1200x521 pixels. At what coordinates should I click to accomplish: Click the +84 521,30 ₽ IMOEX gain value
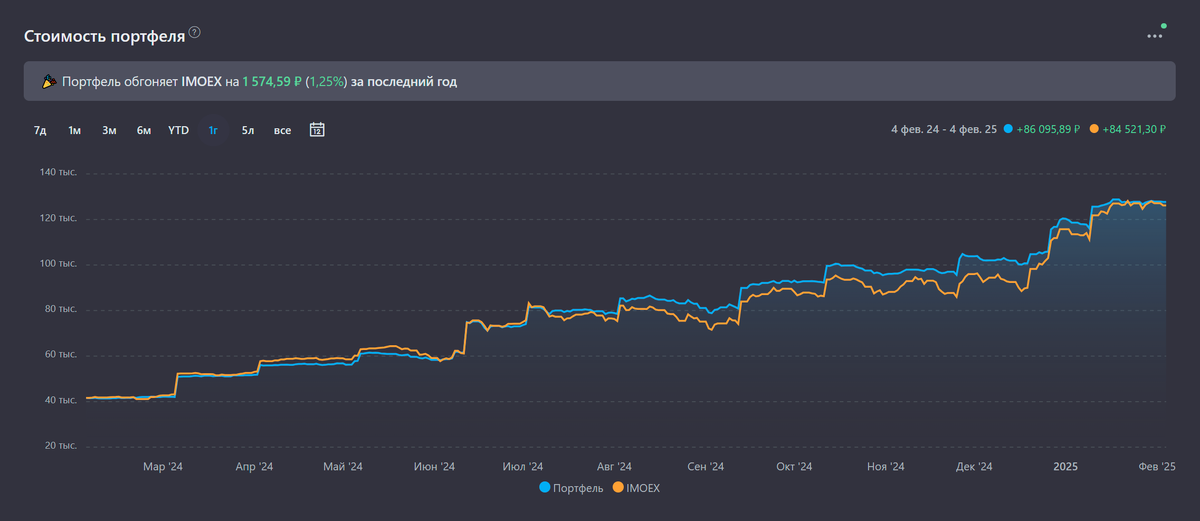tap(1134, 130)
